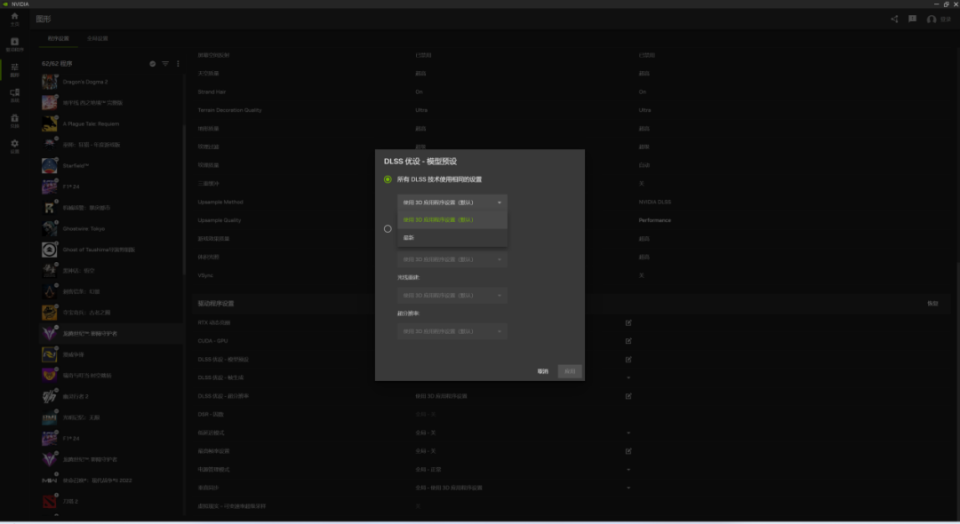Click the share icon in top bar
The image size is (960, 524).
tap(894, 19)
